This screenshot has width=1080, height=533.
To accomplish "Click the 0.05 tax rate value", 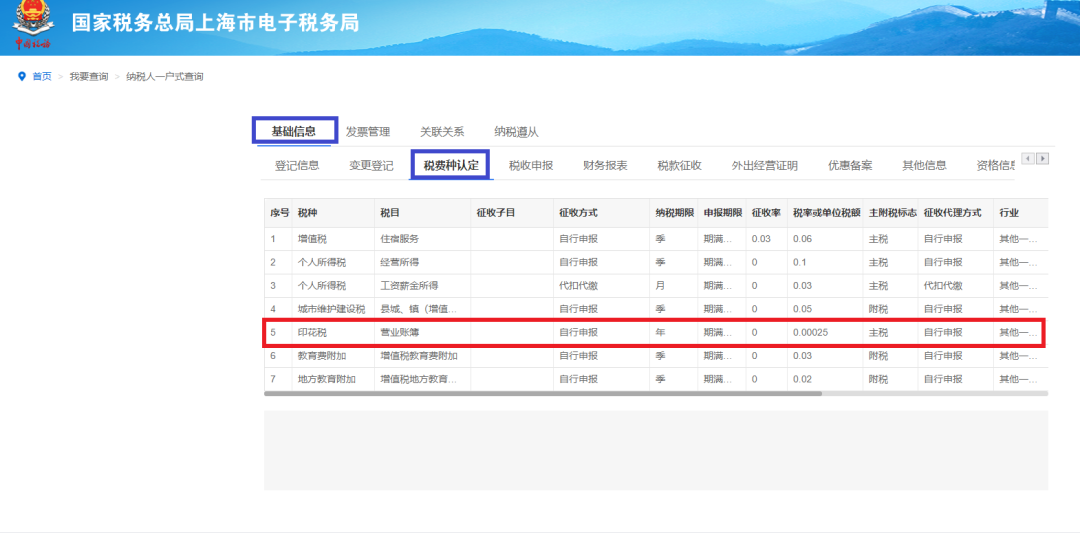I will click(802, 309).
